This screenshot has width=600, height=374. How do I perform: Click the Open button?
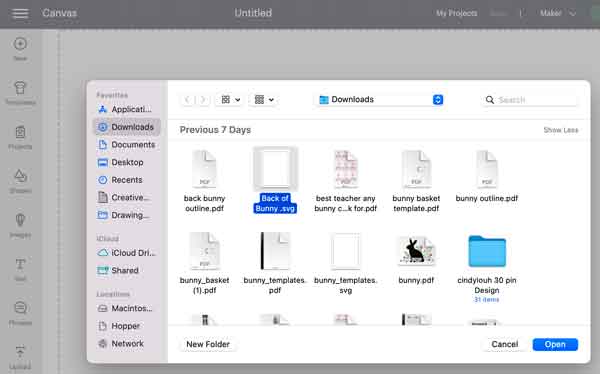click(555, 344)
